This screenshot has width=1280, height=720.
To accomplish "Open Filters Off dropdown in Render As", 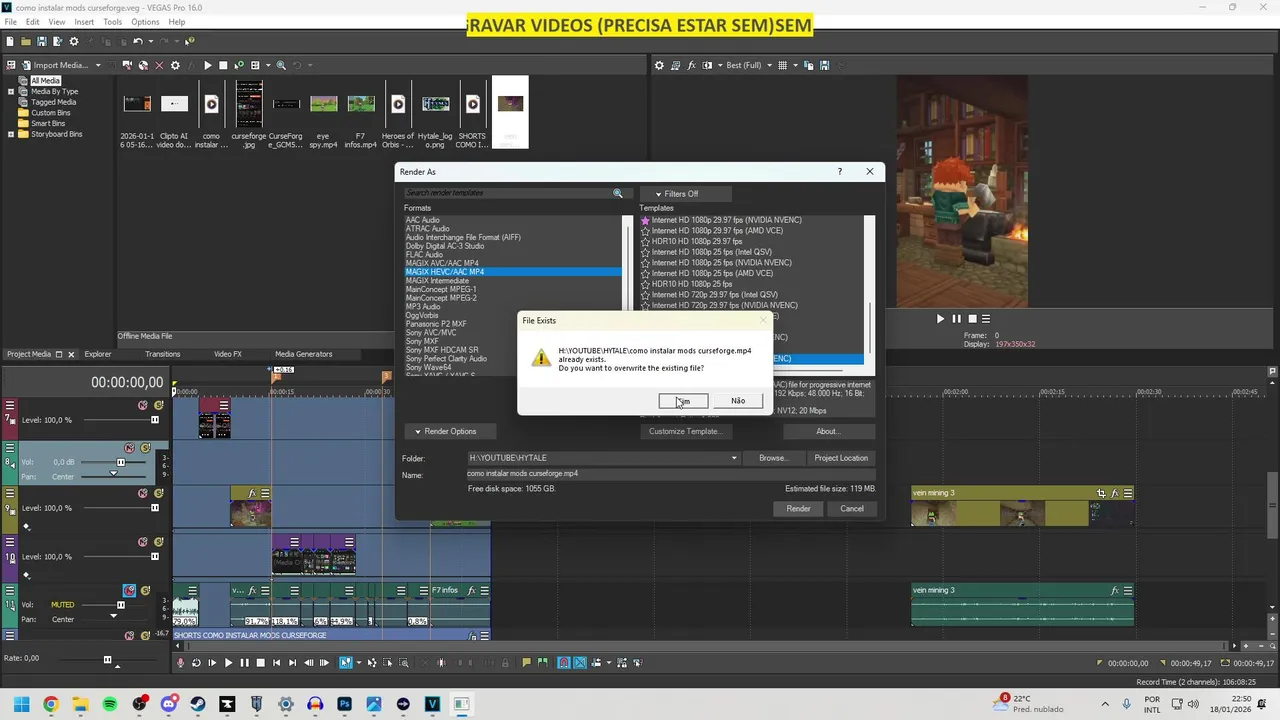I will pyautogui.click(x=686, y=194).
